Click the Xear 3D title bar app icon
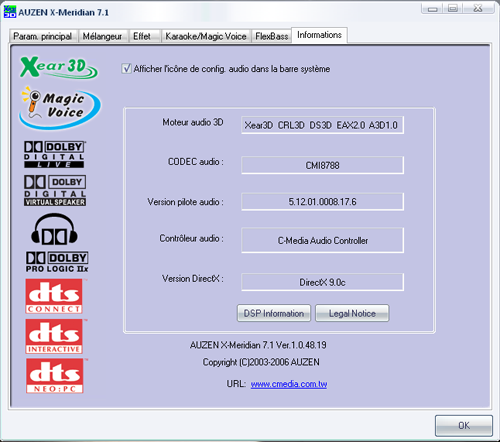 pos(10,12)
